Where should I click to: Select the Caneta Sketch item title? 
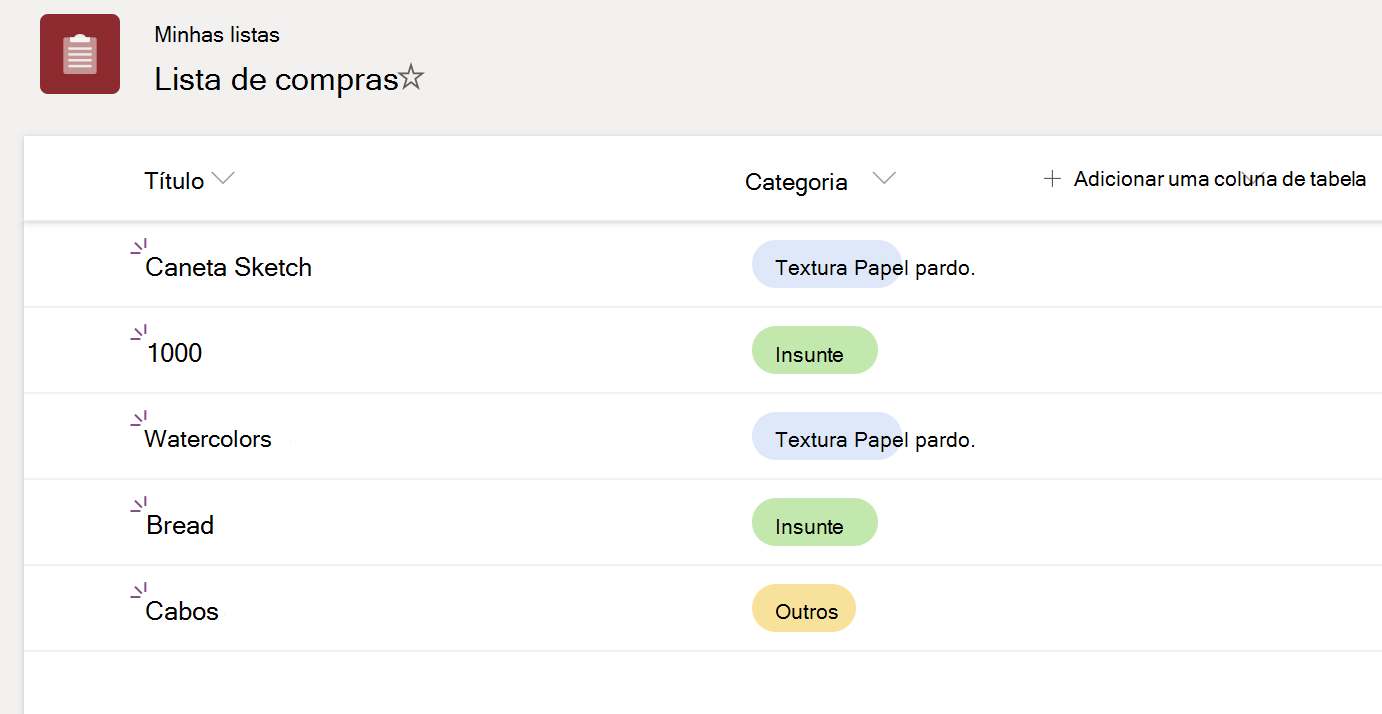pyautogui.click(x=228, y=266)
